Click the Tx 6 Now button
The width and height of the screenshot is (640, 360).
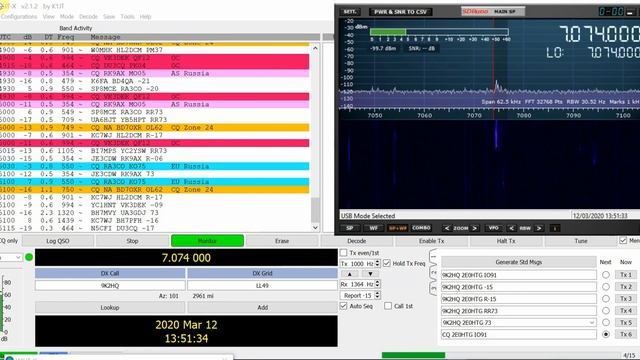coord(626,334)
